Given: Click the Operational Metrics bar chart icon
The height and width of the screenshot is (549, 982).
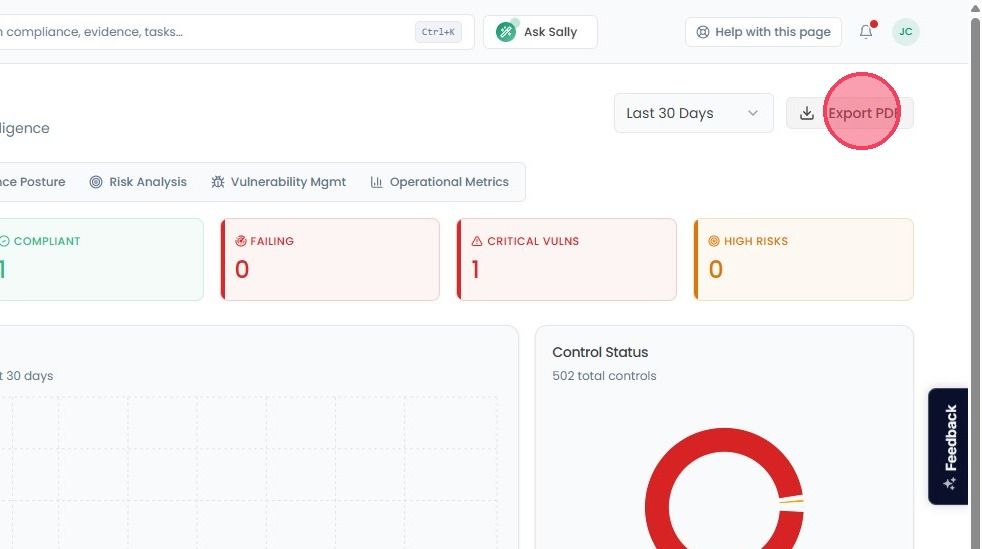Looking at the screenshot, I should pyautogui.click(x=376, y=182).
